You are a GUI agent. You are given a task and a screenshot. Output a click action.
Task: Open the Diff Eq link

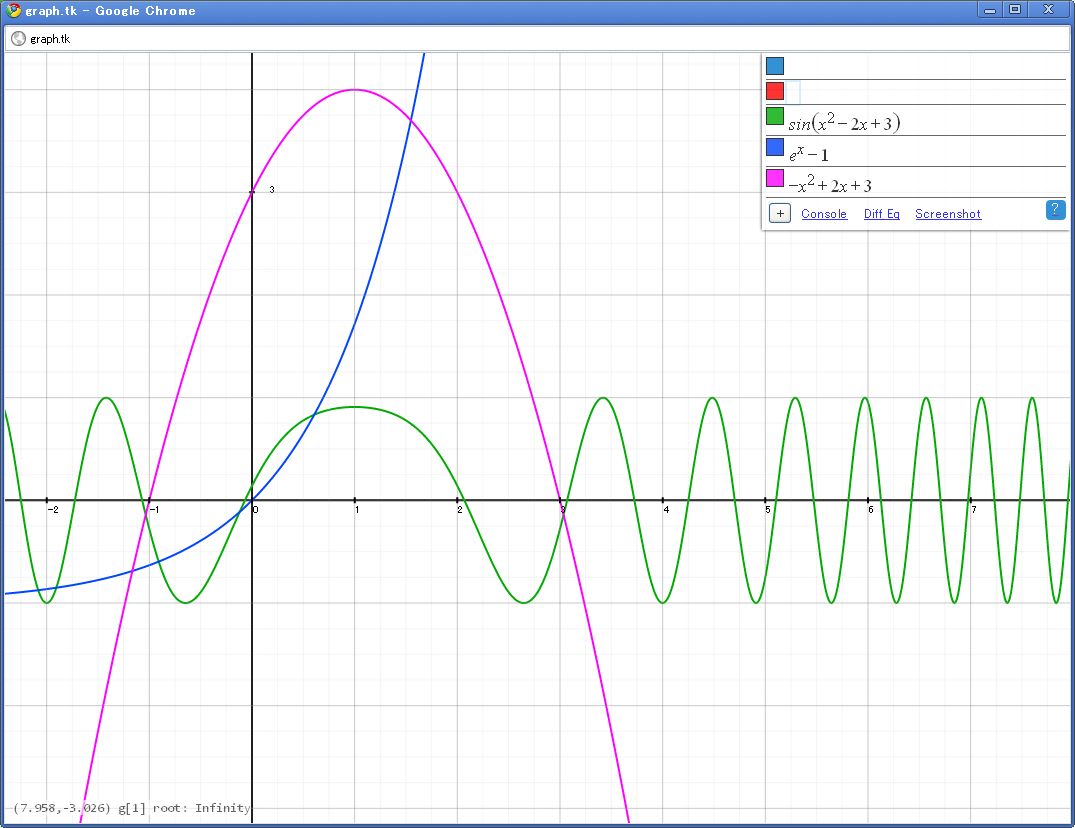[x=881, y=214]
